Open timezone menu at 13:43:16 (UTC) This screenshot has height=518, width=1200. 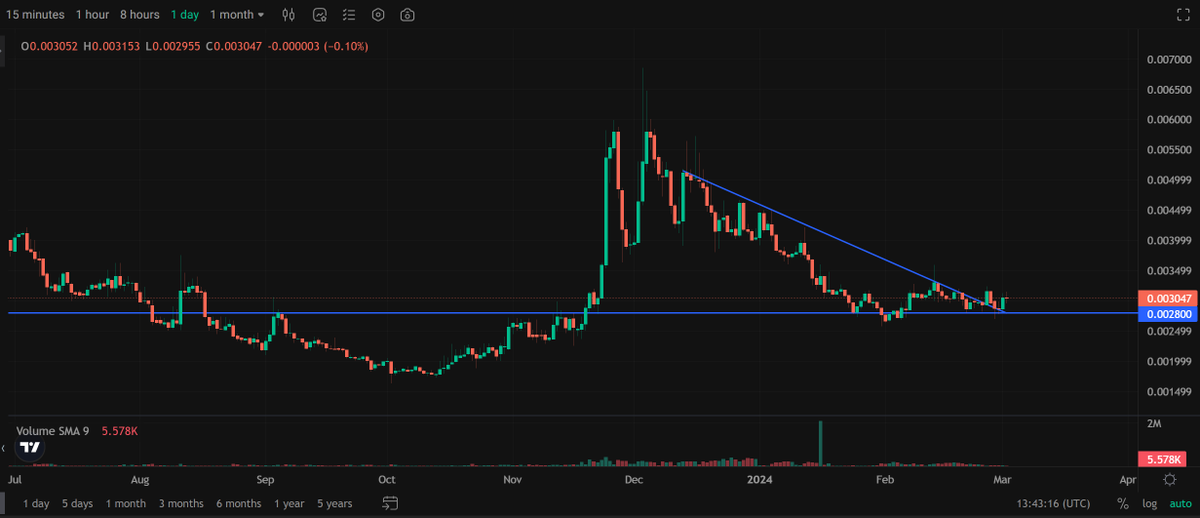coord(1055,504)
